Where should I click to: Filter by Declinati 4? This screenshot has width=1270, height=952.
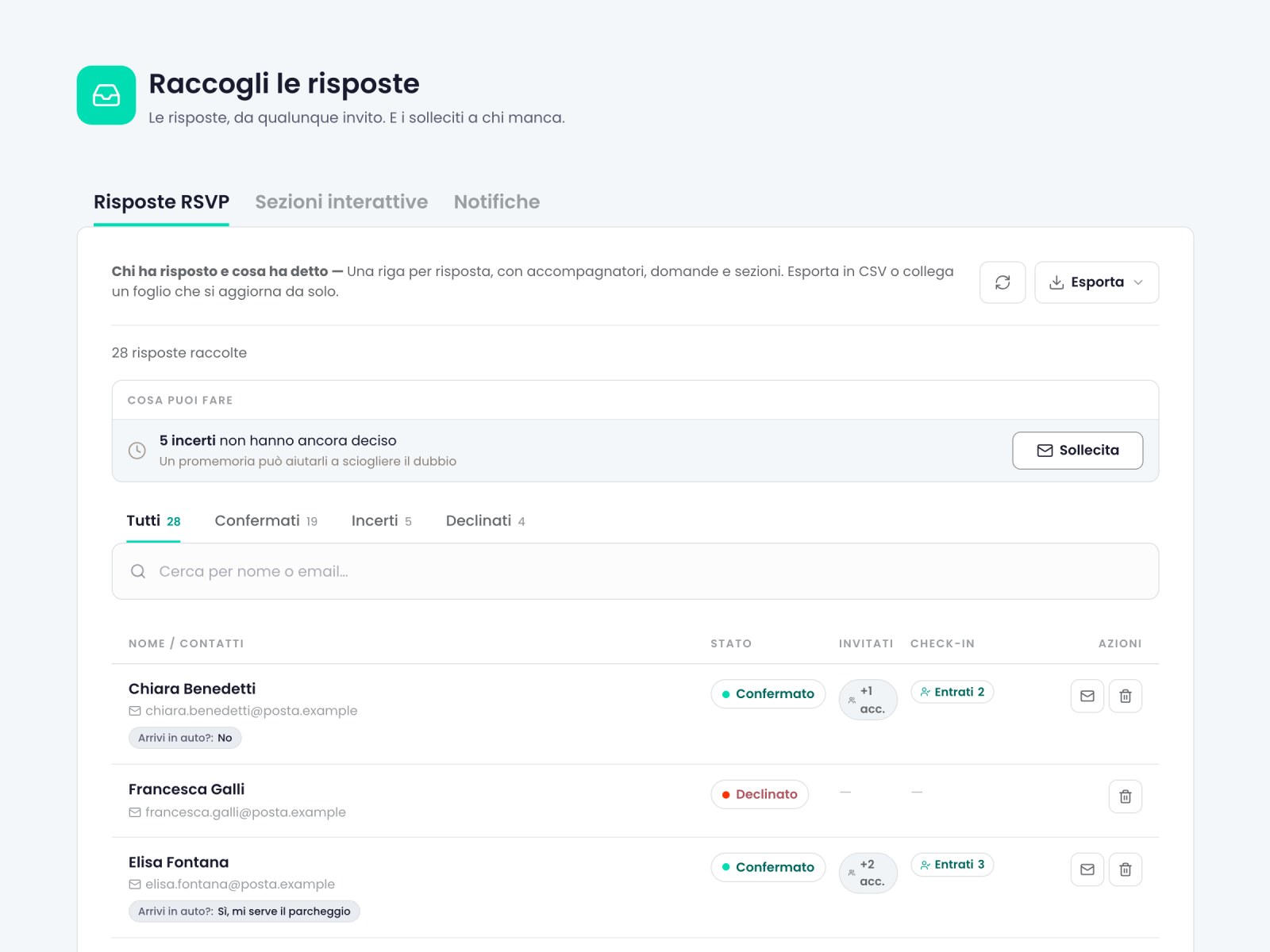(x=485, y=521)
